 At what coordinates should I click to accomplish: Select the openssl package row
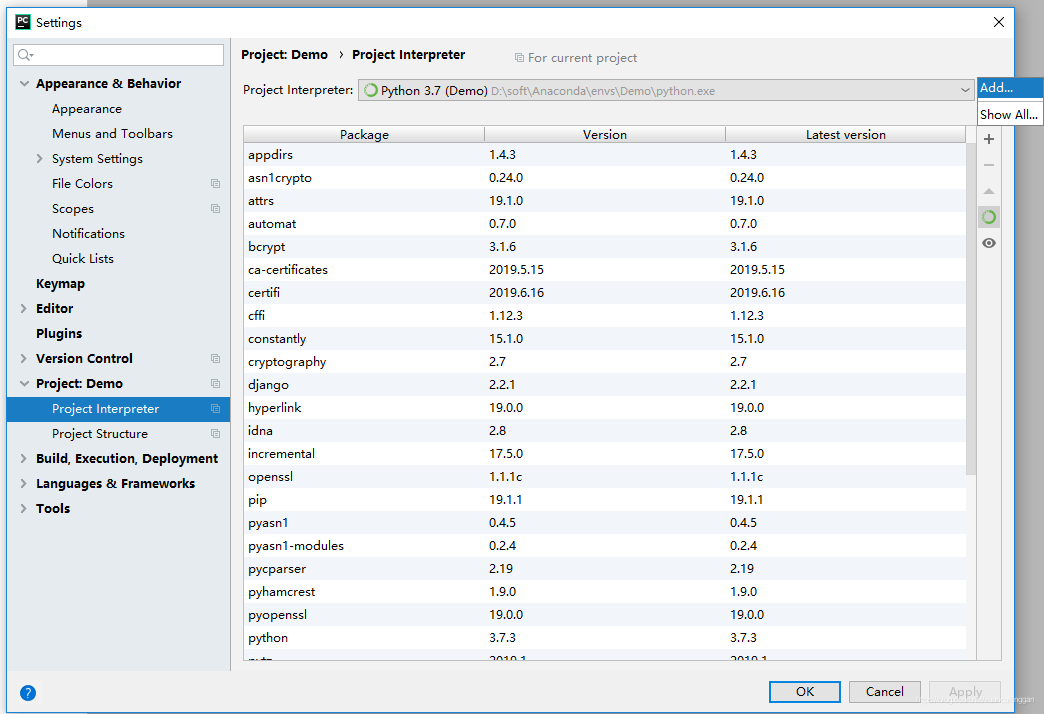605,477
